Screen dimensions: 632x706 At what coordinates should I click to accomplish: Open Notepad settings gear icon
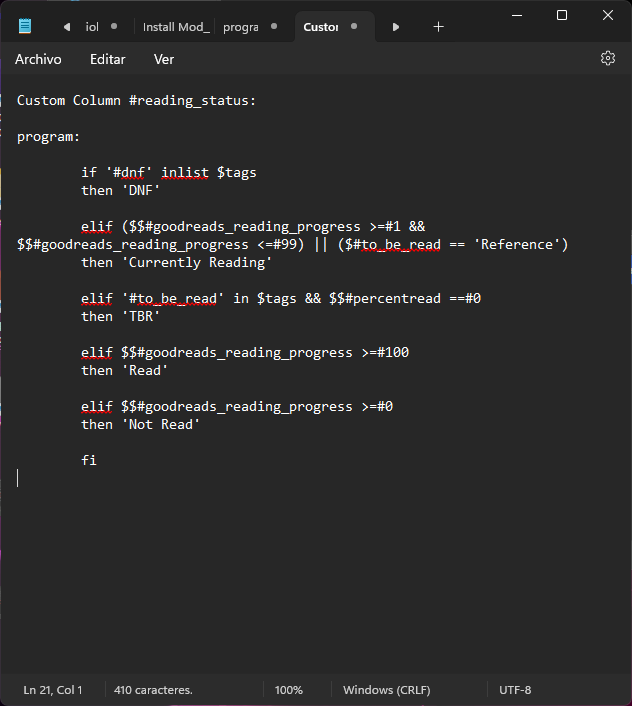pos(608,59)
